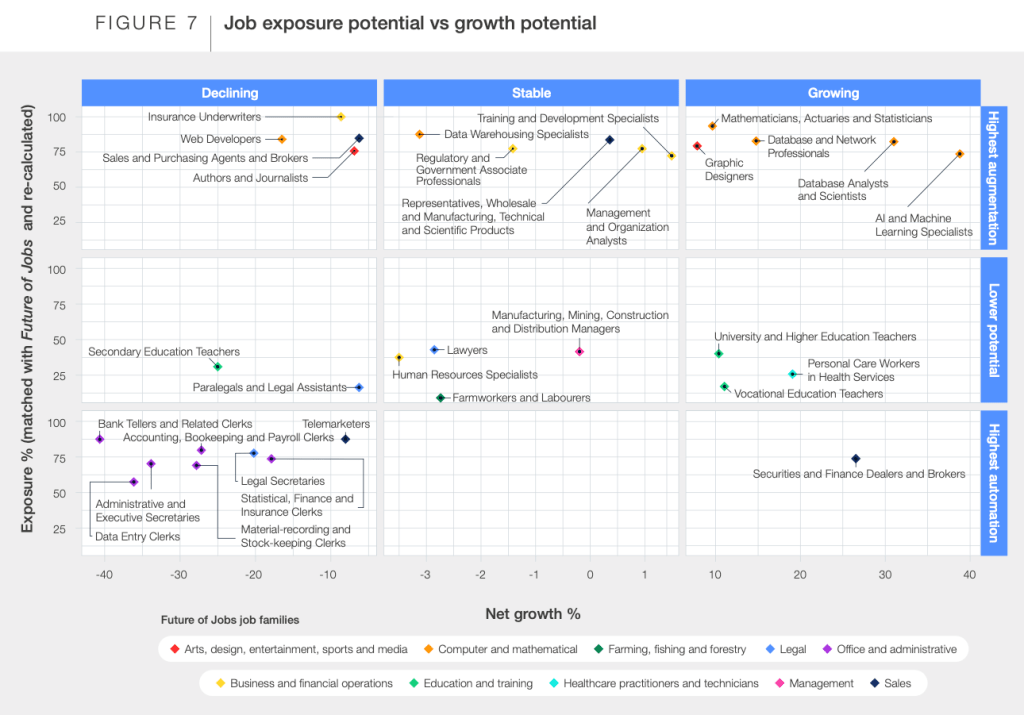Select the Declining column header
This screenshot has width=1024, height=715.
coord(230,93)
